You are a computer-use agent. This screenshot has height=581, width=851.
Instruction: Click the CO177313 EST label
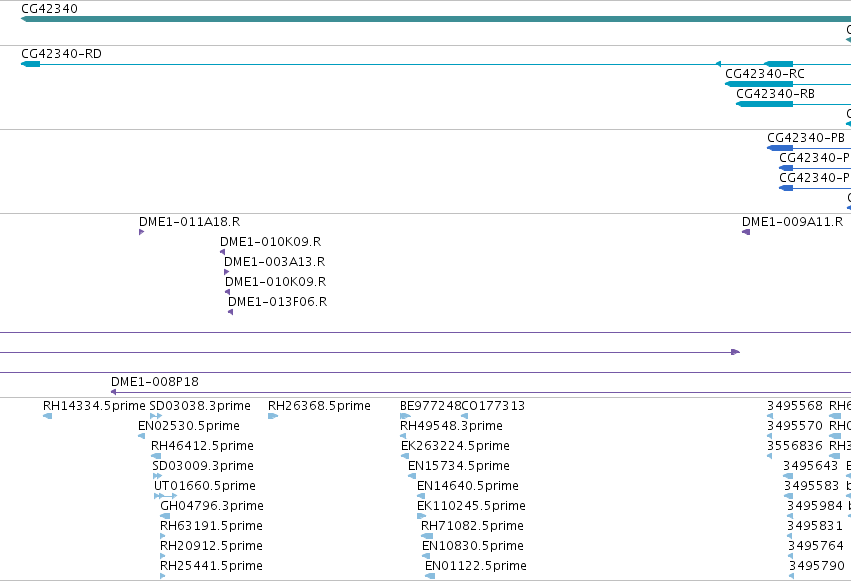point(493,406)
